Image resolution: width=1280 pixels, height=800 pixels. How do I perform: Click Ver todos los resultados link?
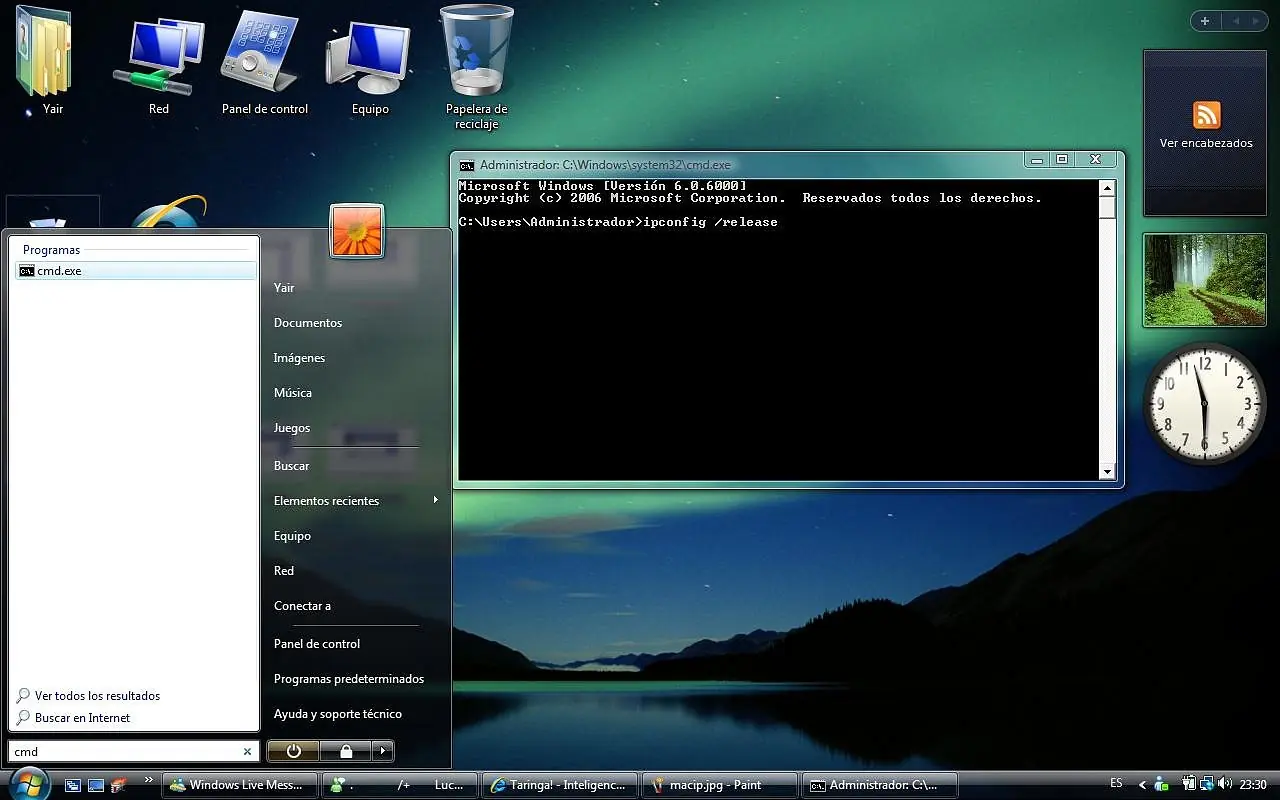point(97,696)
